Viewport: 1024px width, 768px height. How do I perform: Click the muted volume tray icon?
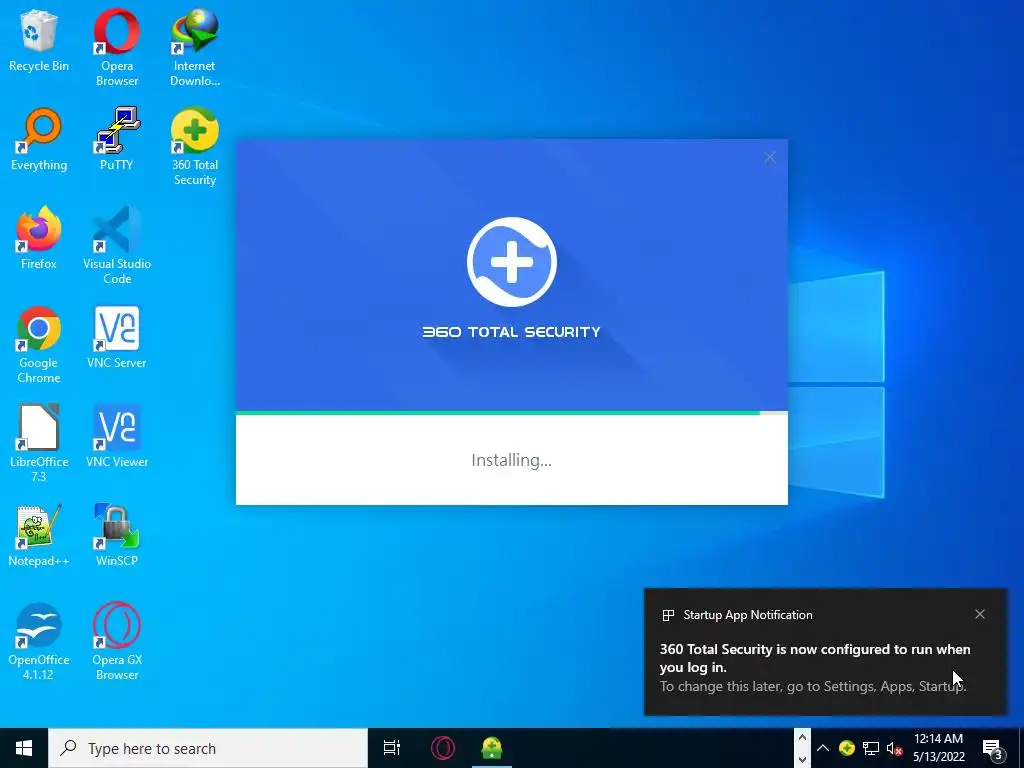click(894, 748)
